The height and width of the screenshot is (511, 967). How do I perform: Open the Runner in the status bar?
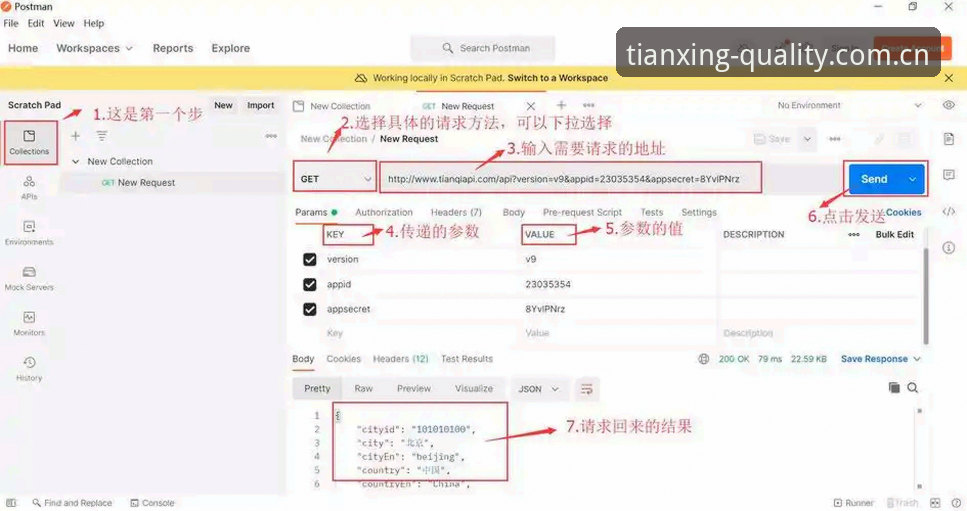pos(854,503)
